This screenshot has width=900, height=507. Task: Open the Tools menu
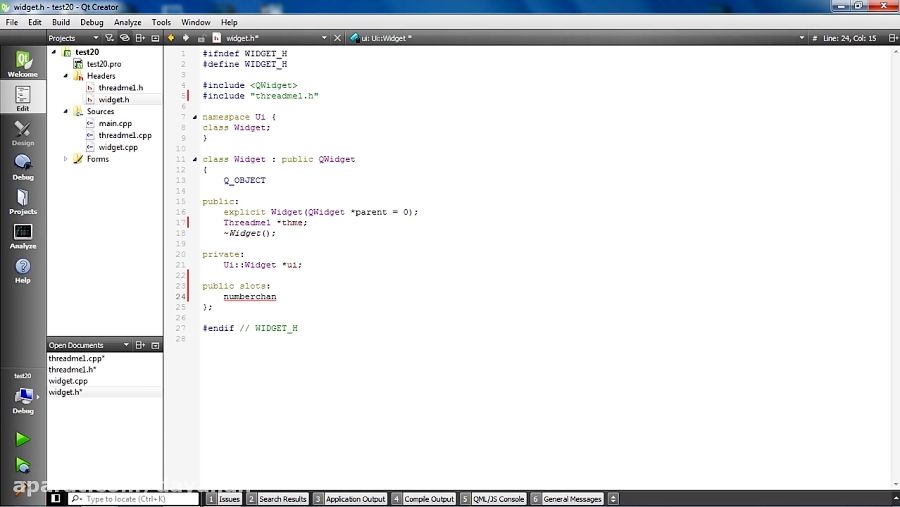[161, 22]
